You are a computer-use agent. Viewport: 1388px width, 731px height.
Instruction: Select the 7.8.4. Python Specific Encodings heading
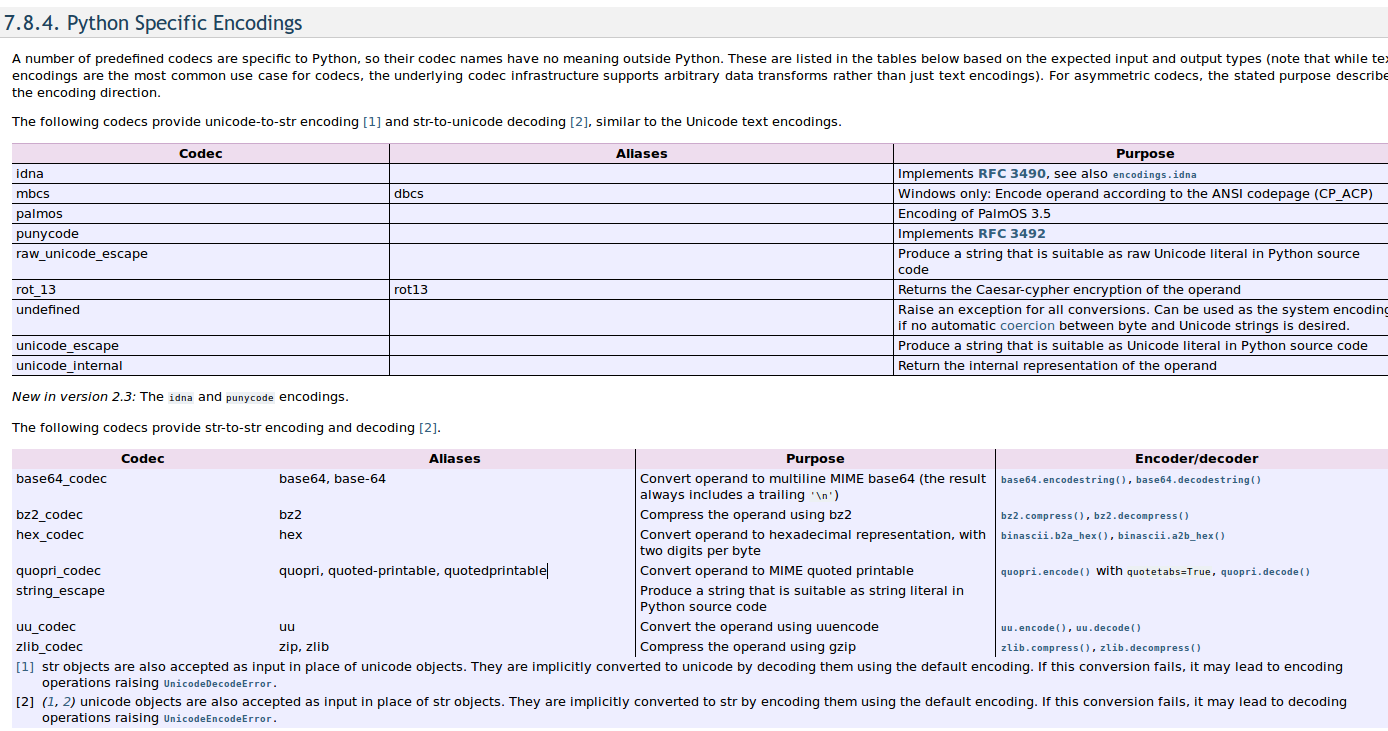point(153,23)
